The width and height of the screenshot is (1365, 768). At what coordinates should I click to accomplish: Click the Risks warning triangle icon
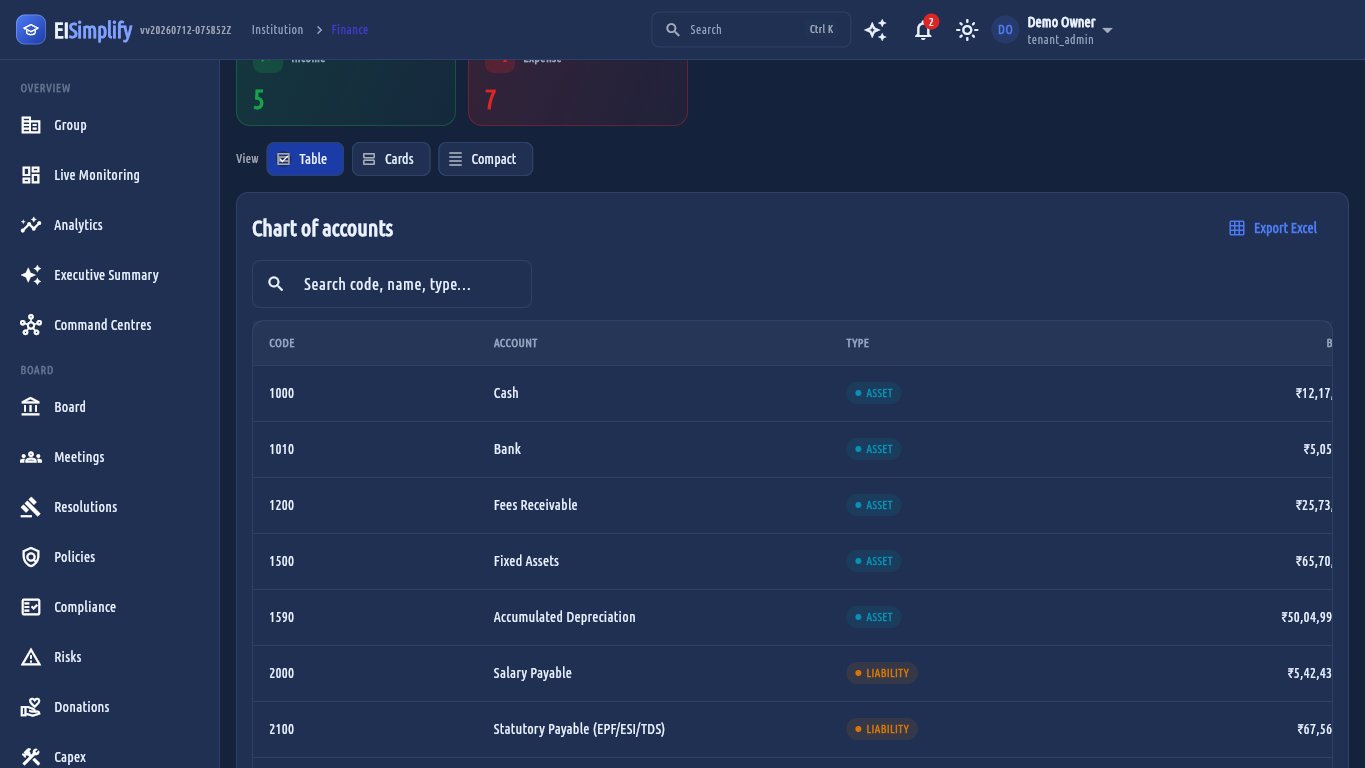click(x=31, y=657)
